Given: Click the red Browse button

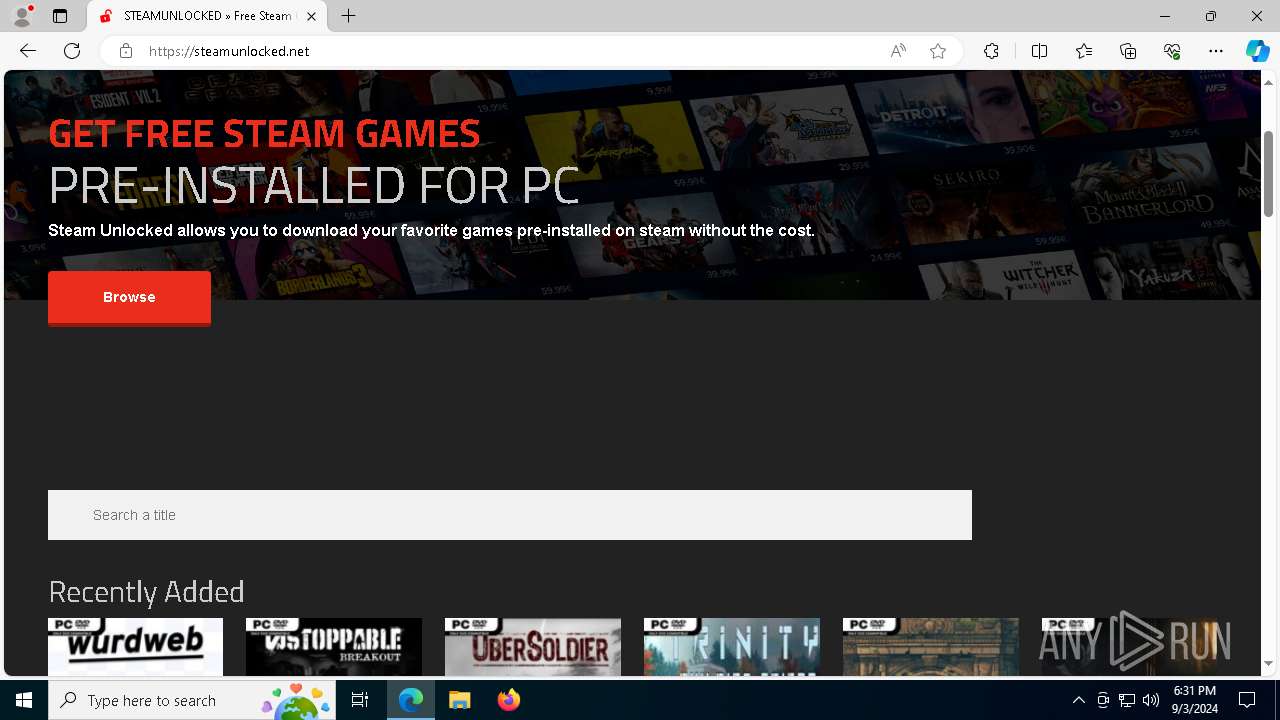Looking at the screenshot, I should click(x=129, y=298).
